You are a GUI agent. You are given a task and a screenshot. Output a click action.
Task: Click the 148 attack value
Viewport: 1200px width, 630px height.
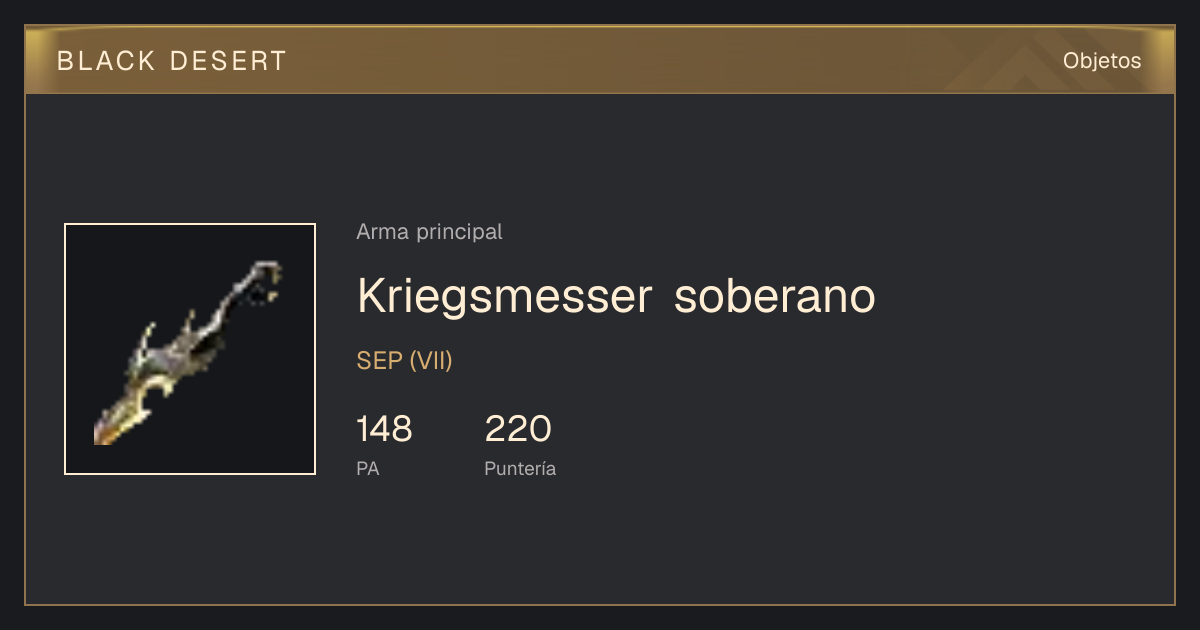385,429
